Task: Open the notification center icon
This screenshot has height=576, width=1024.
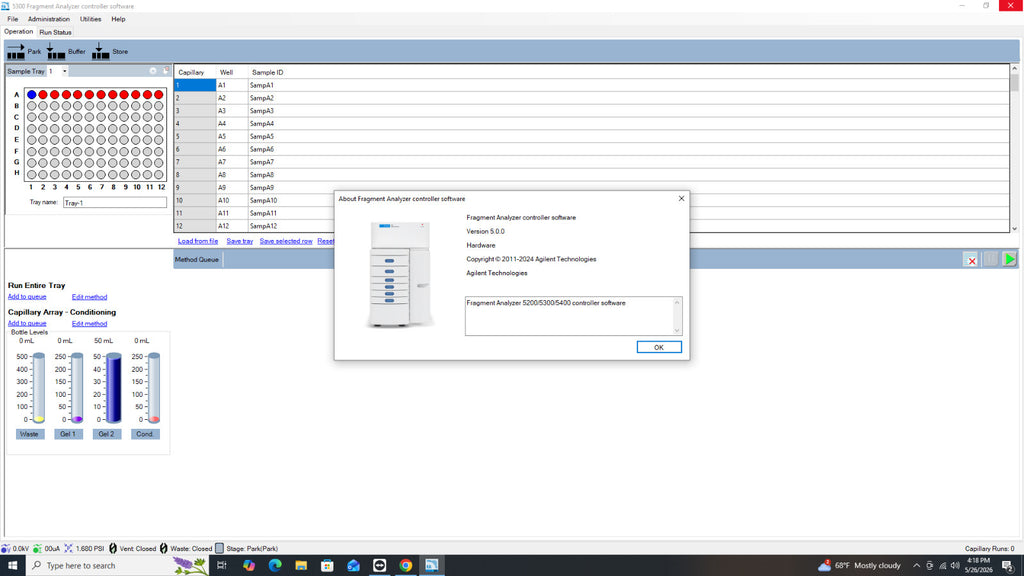Action: tap(1008, 566)
